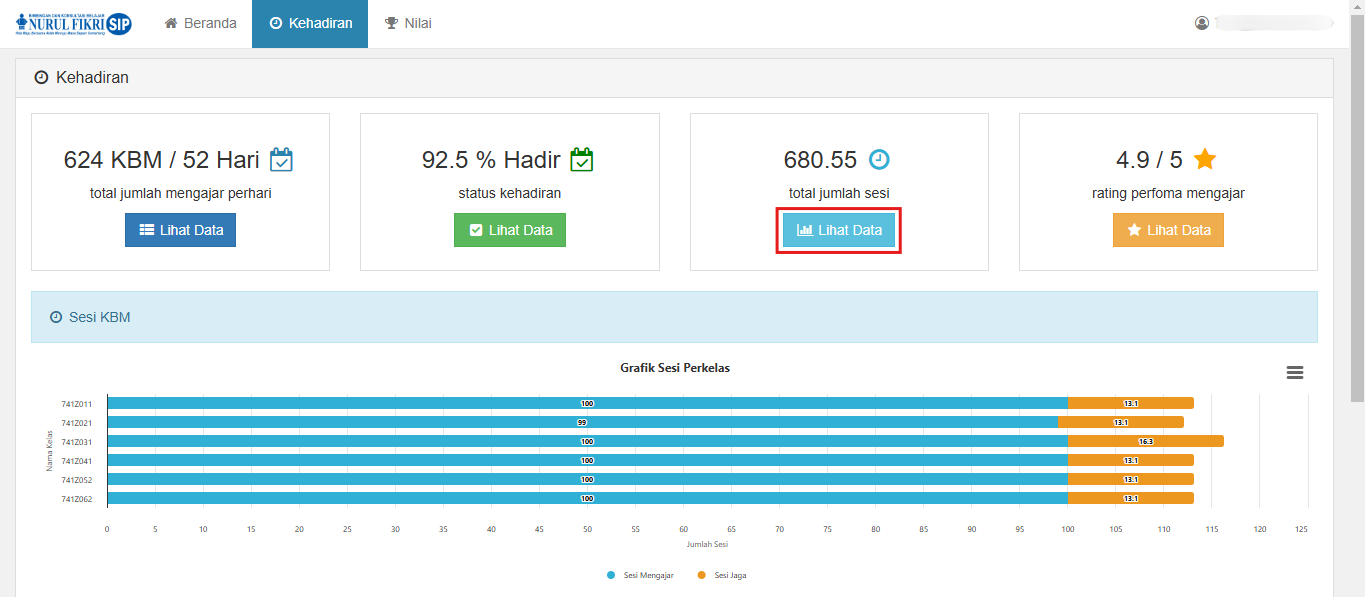The width and height of the screenshot is (1365, 597).
Task: Click the calendar icon beside 624 KBM
Action: coord(282,160)
